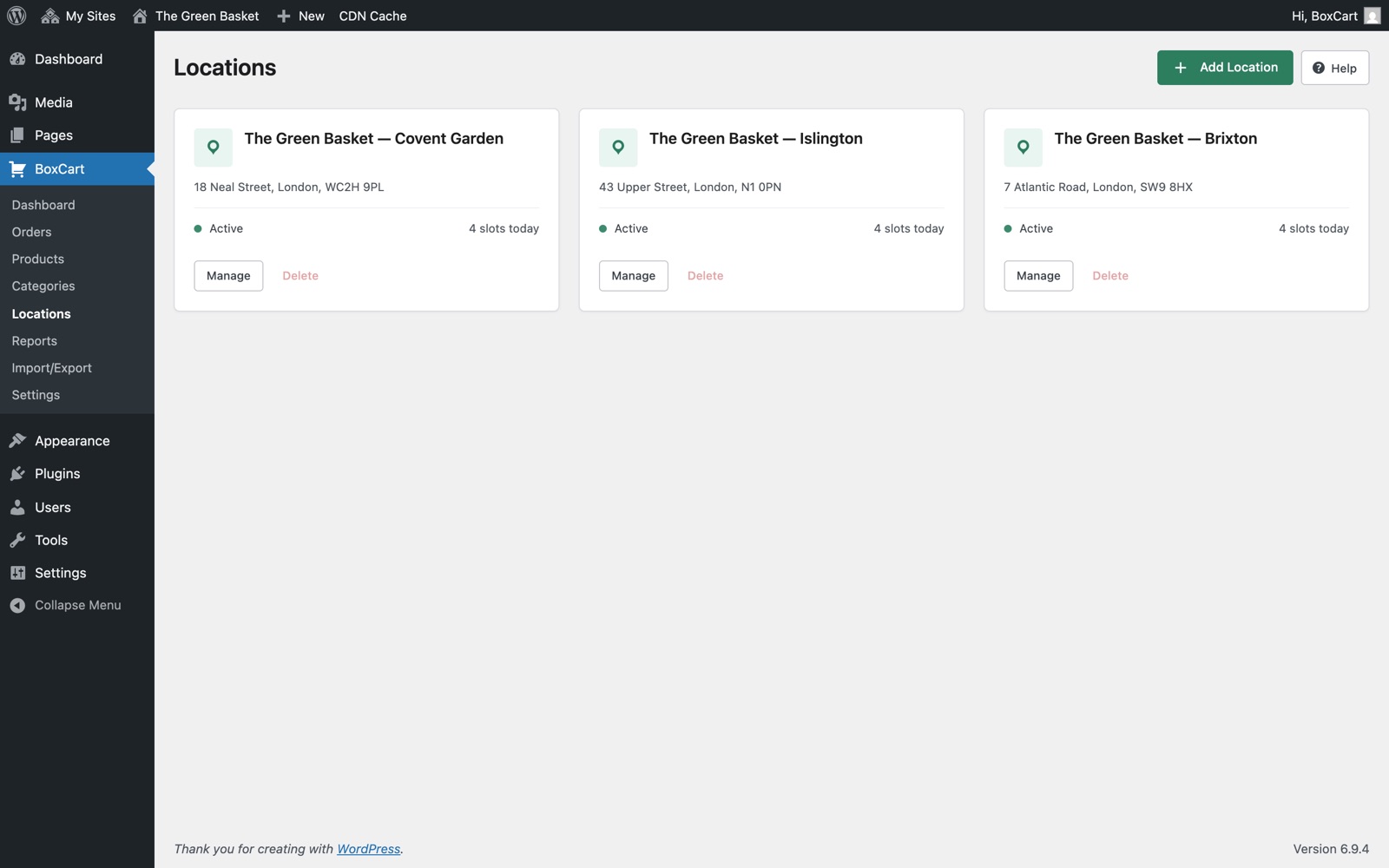The image size is (1389, 868).
Task: Manage the Islington location
Action: (x=634, y=276)
